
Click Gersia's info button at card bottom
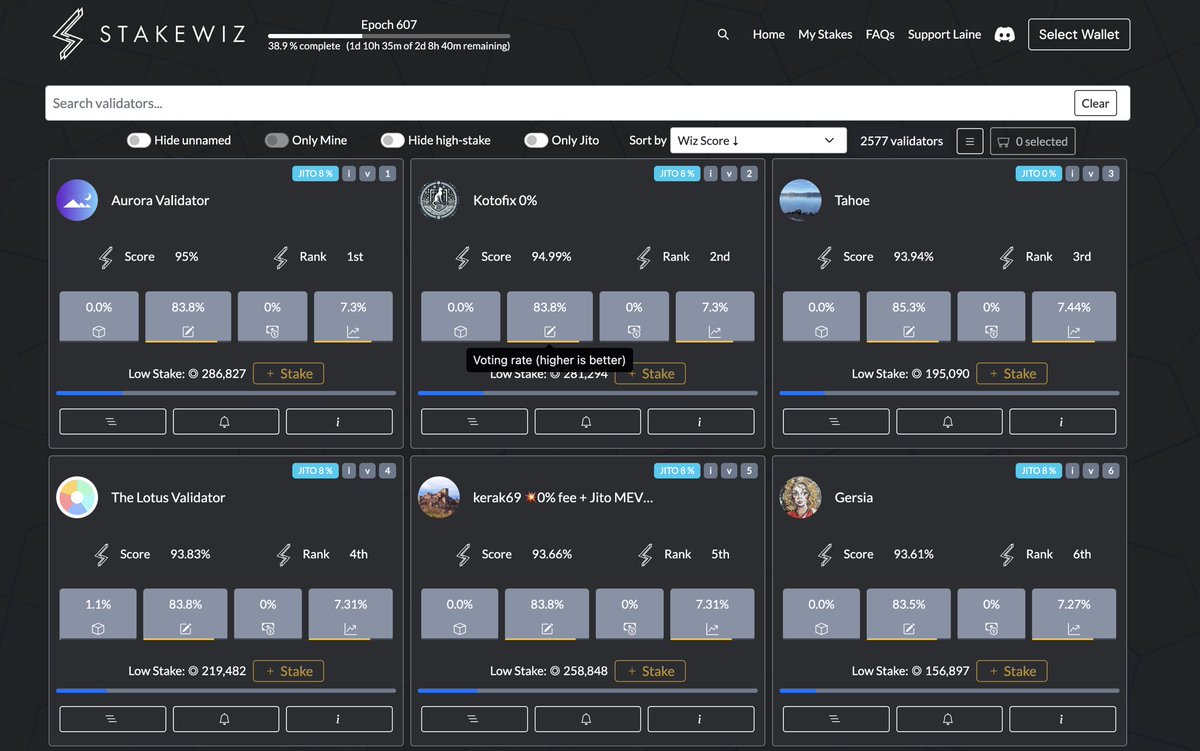[1063, 719]
